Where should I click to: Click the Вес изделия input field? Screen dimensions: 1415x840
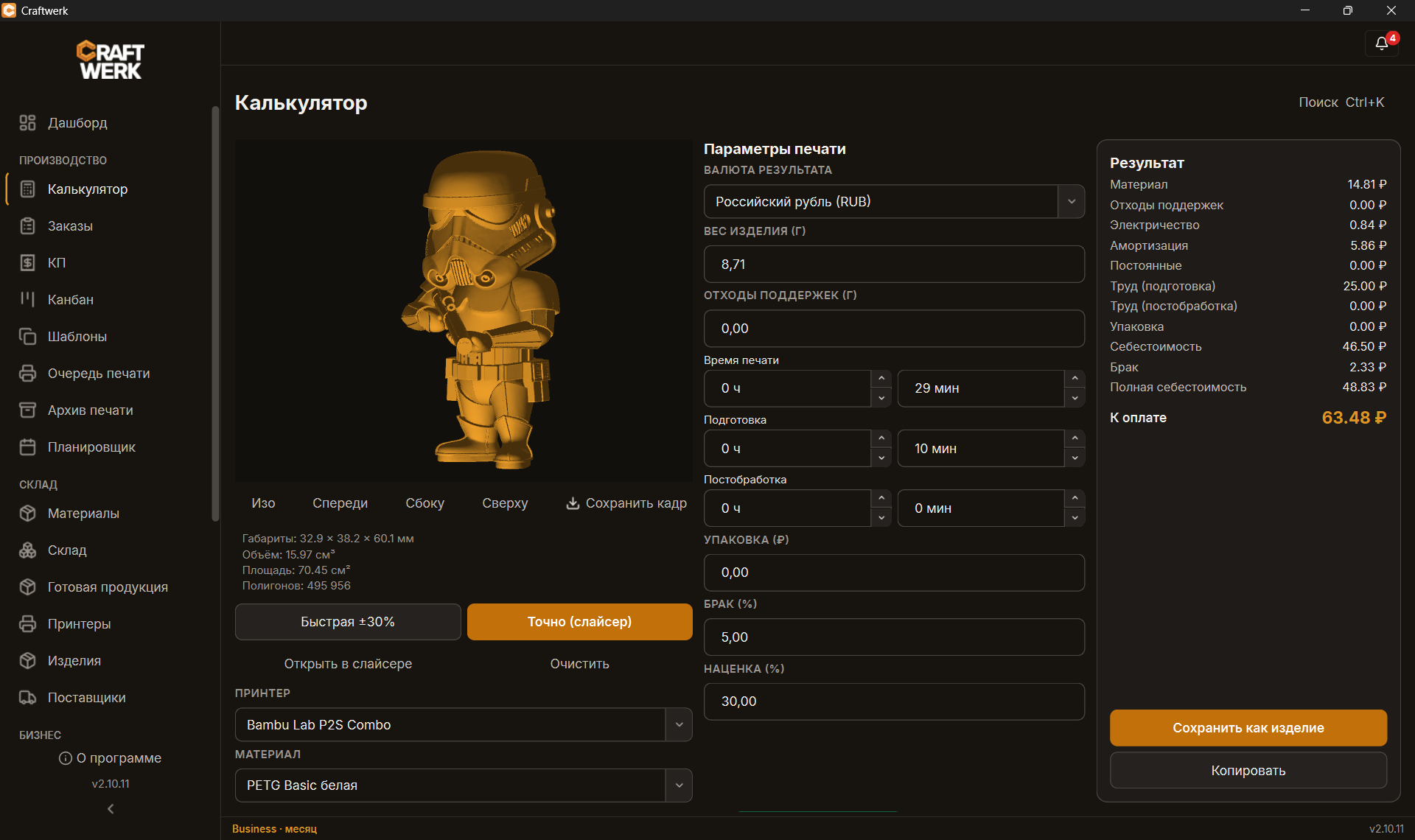(894, 265)
